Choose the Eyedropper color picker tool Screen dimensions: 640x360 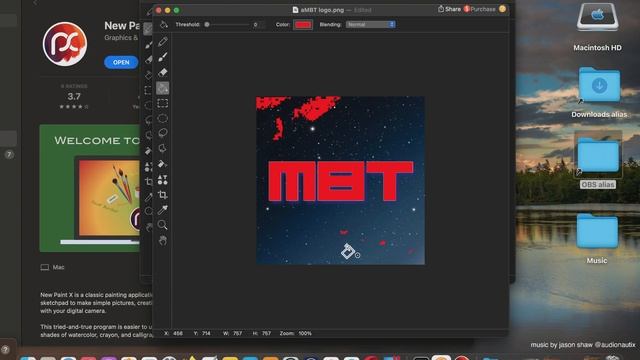163,210
